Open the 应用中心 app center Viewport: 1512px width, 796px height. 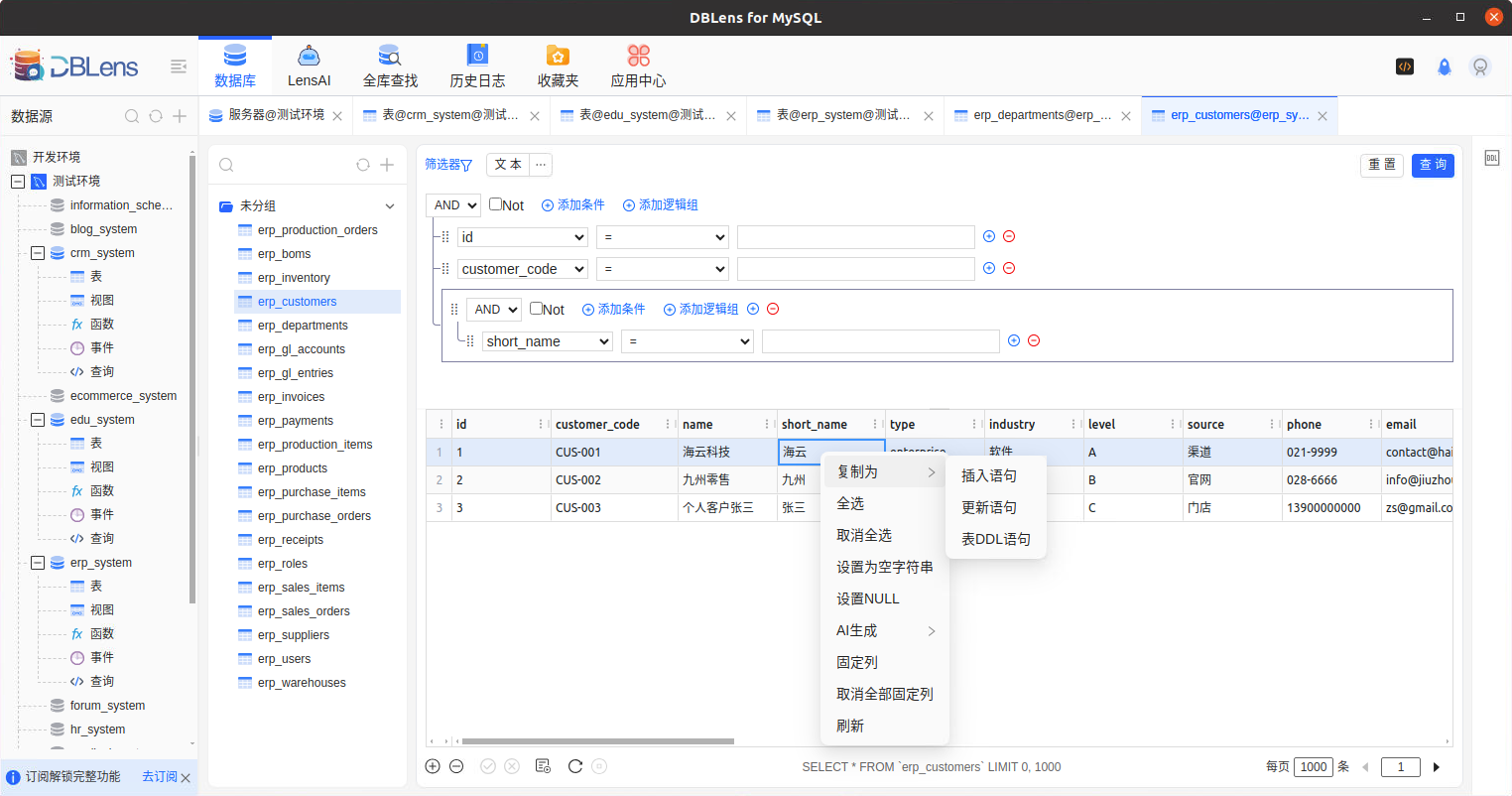coord(638,66)
